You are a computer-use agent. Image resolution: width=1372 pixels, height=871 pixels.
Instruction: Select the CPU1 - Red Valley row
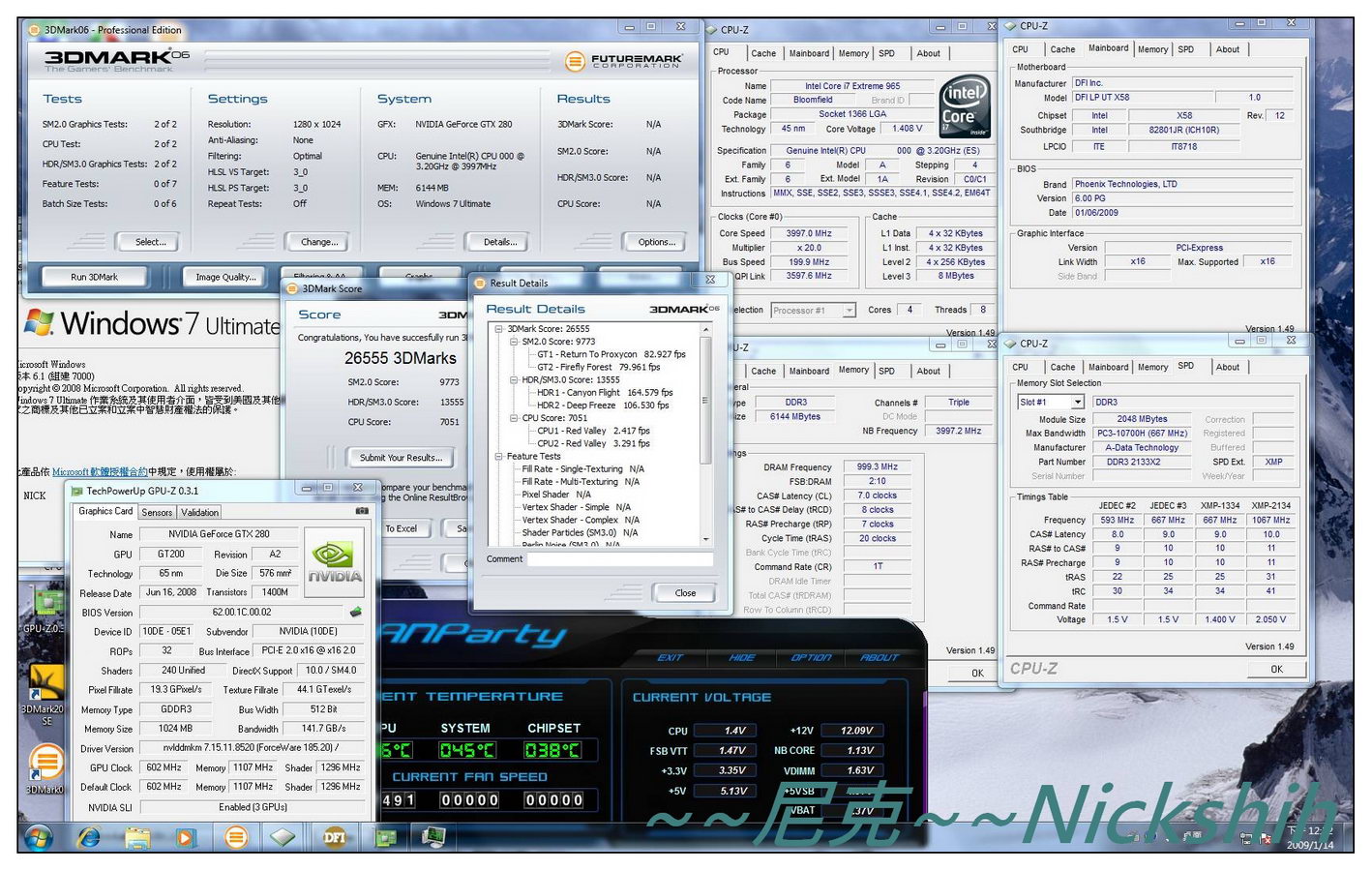point(593,431)
